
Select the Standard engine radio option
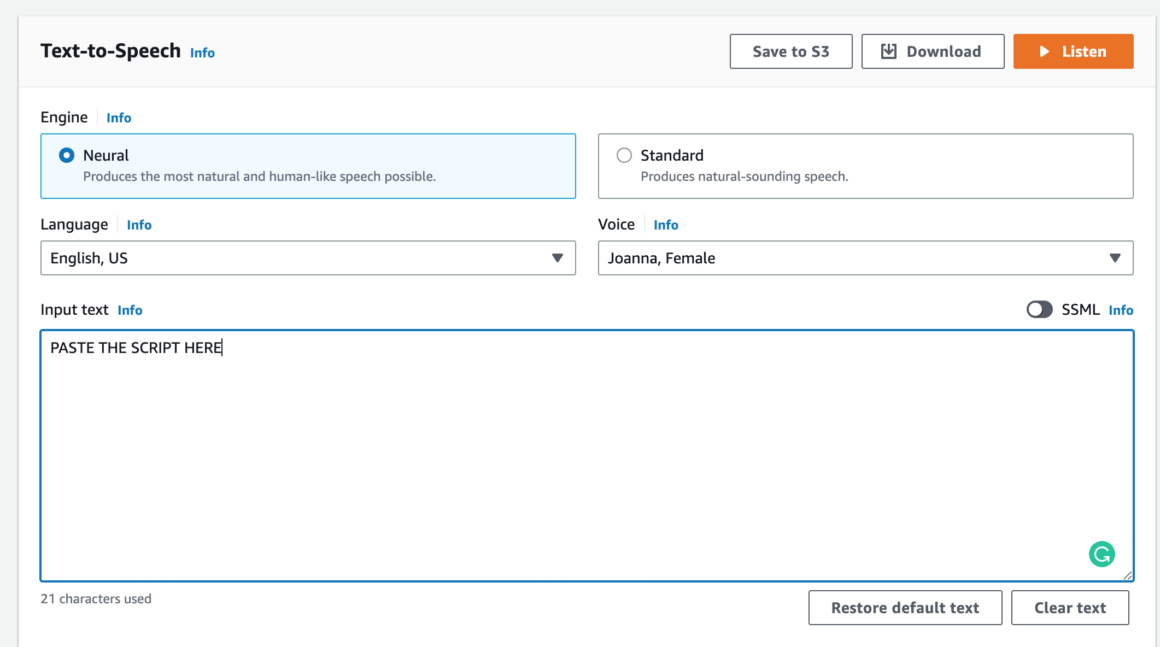click(x=624, y=155)
